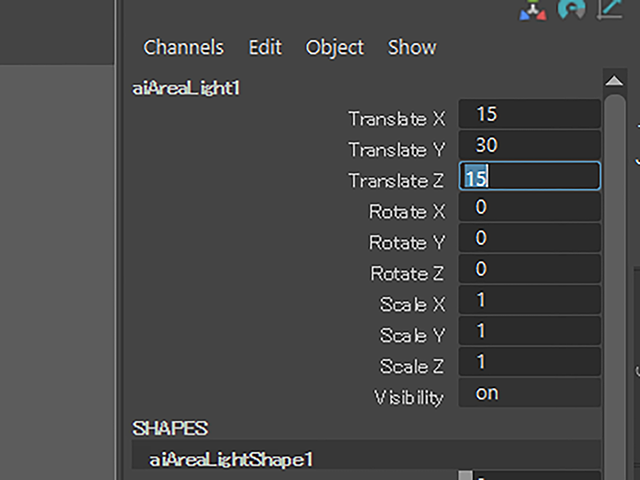Click the scrollbar up arrow
The width and height of the screenshot is (640, 480).
pos(614,81)
